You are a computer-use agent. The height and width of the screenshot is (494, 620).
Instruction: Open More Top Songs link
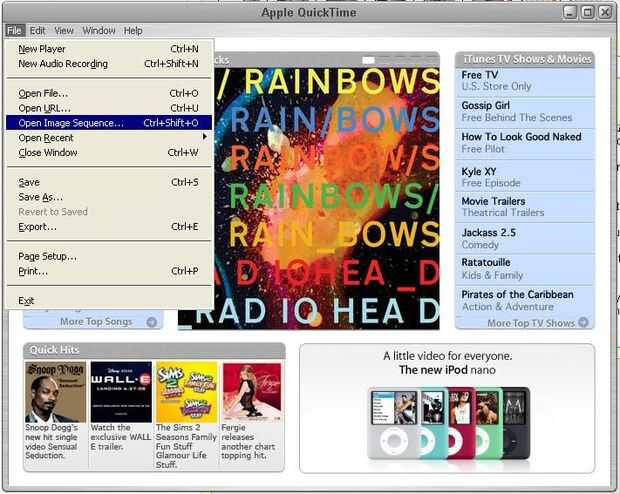[x=96, y=322]
